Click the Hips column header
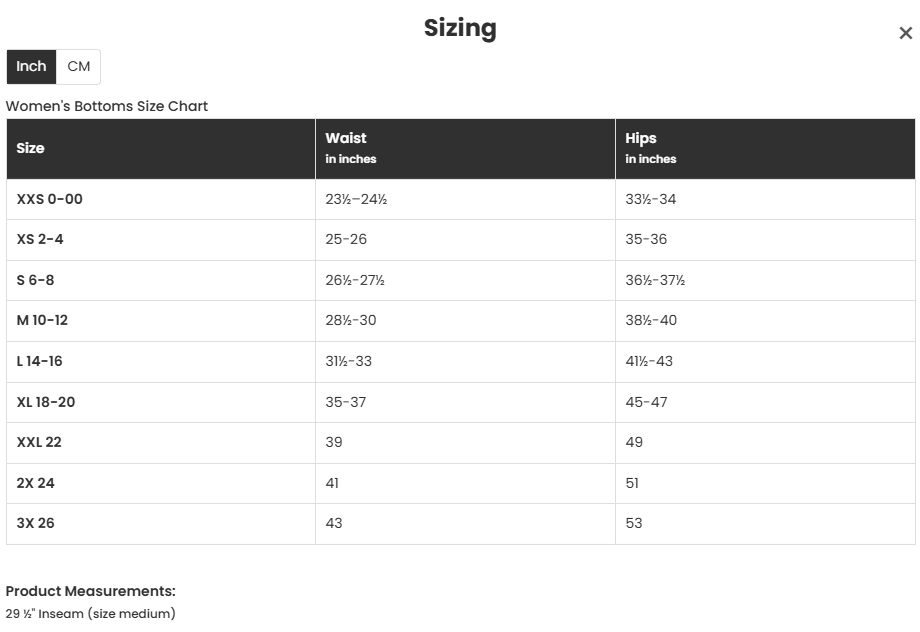This screenshot has height=632, width=920. (641, 139)
